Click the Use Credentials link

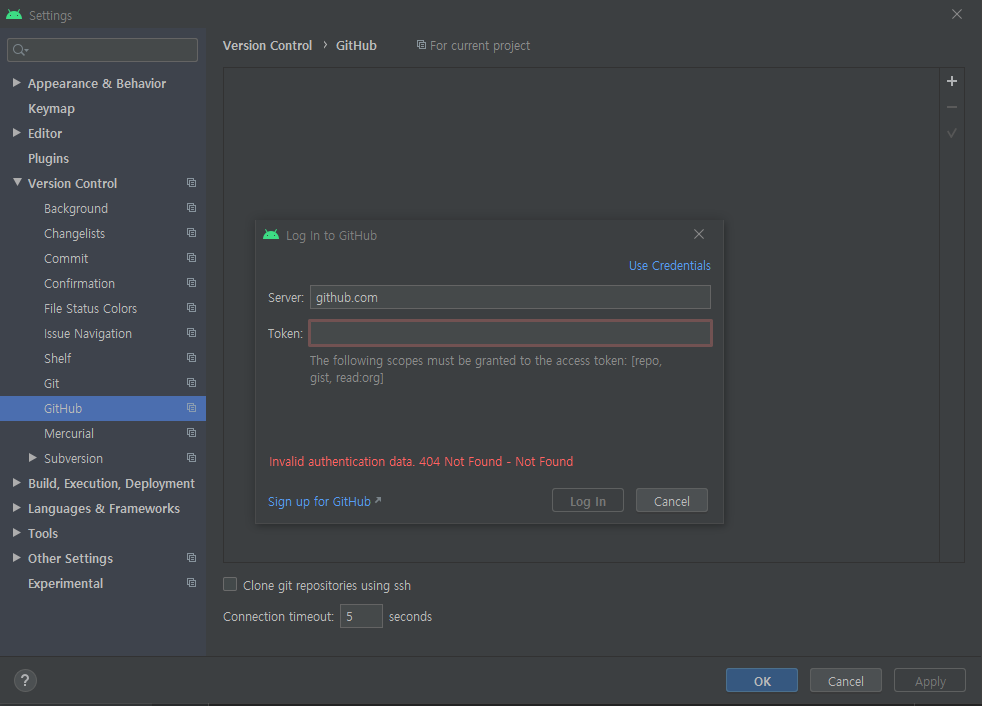(670, 265)
